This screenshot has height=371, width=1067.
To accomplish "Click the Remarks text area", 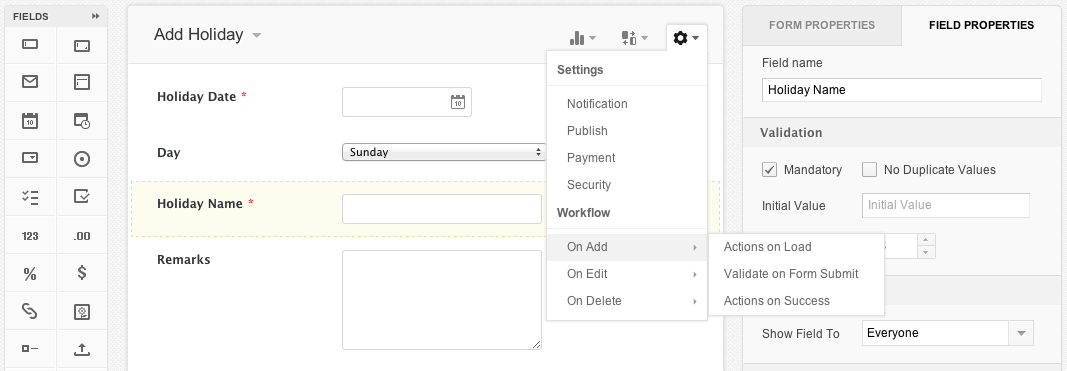I will pyautogui.click(x=442, y=300).
